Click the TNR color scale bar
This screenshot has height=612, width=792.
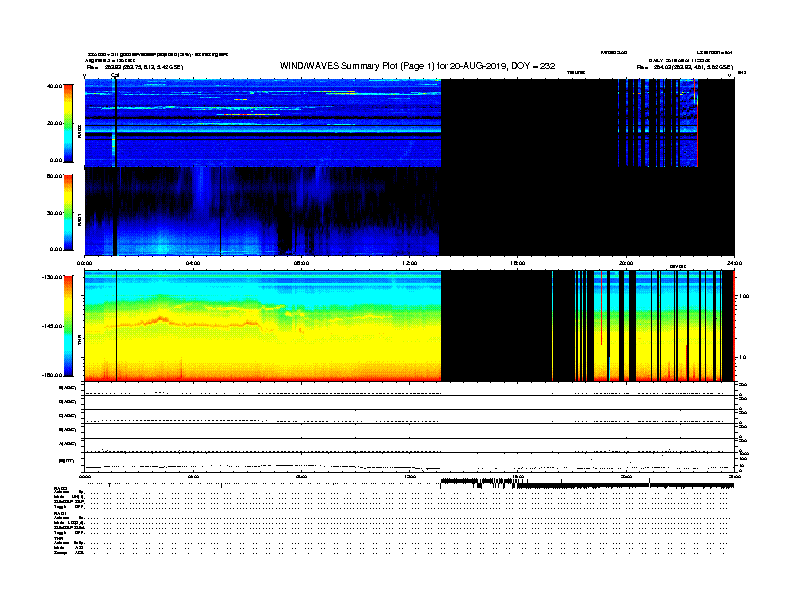pyautogui.click(x=68, y=326)
